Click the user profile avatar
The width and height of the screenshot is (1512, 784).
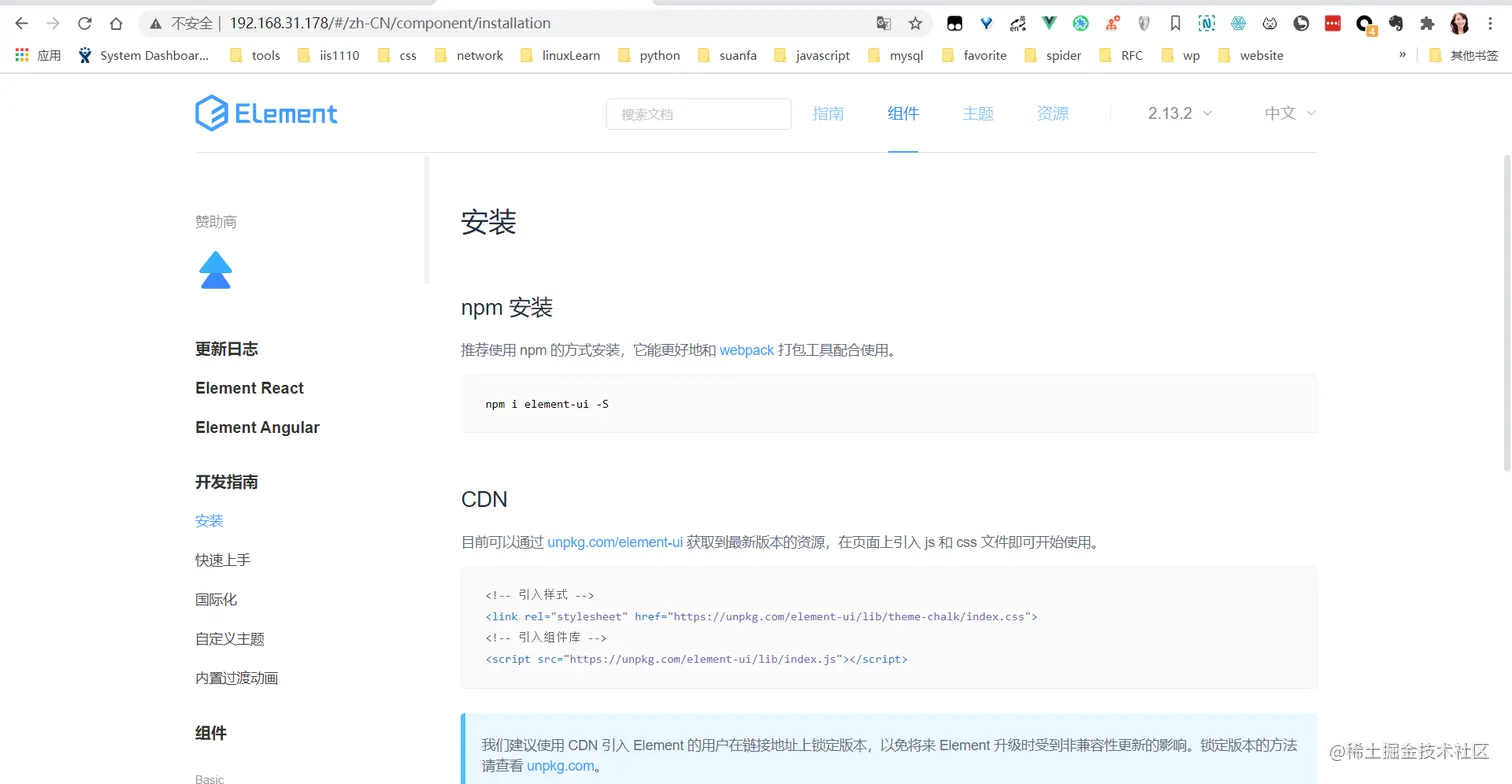[1459, 23]
